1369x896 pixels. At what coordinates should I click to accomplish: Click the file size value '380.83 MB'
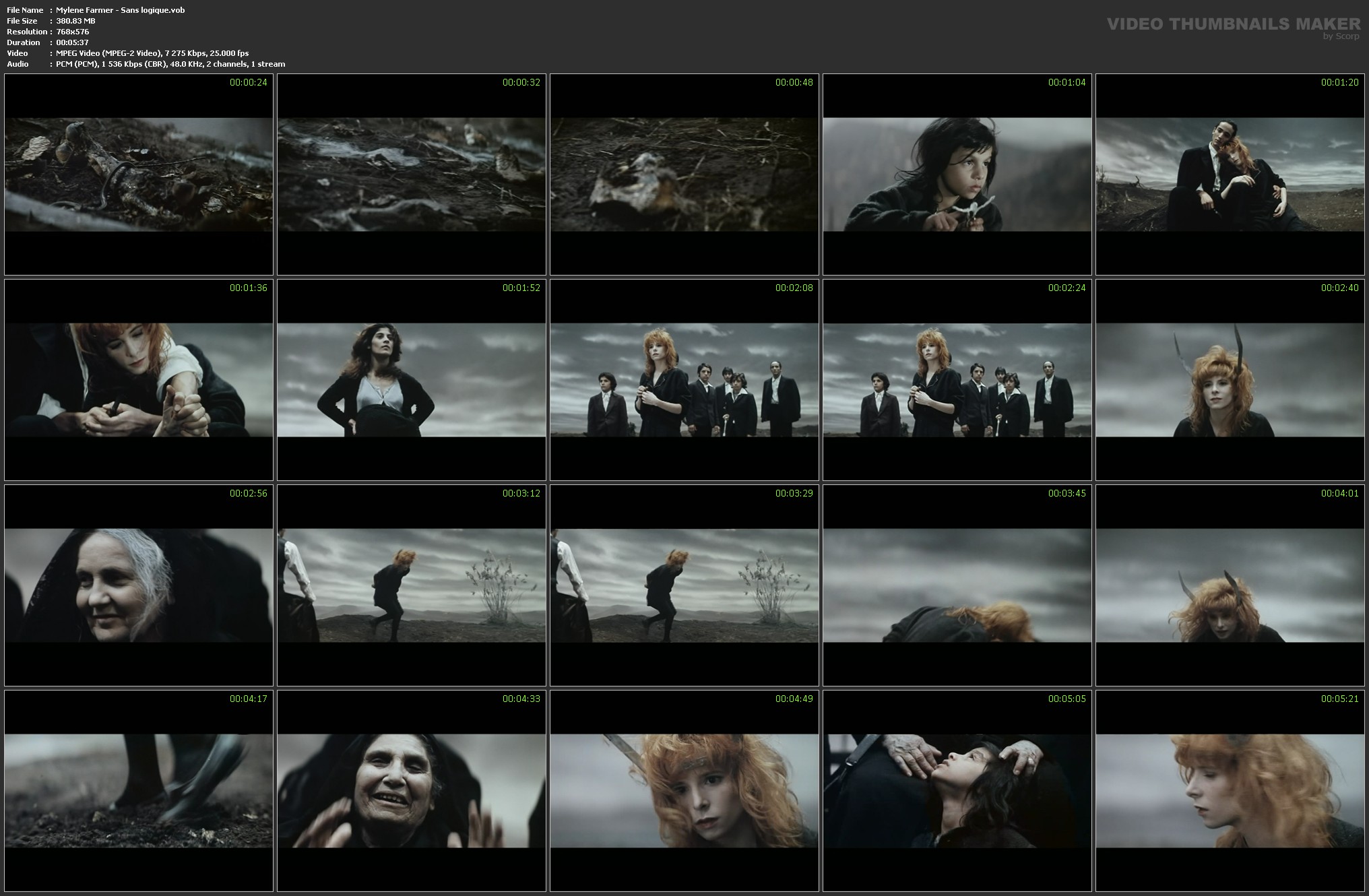pos(76,21)
